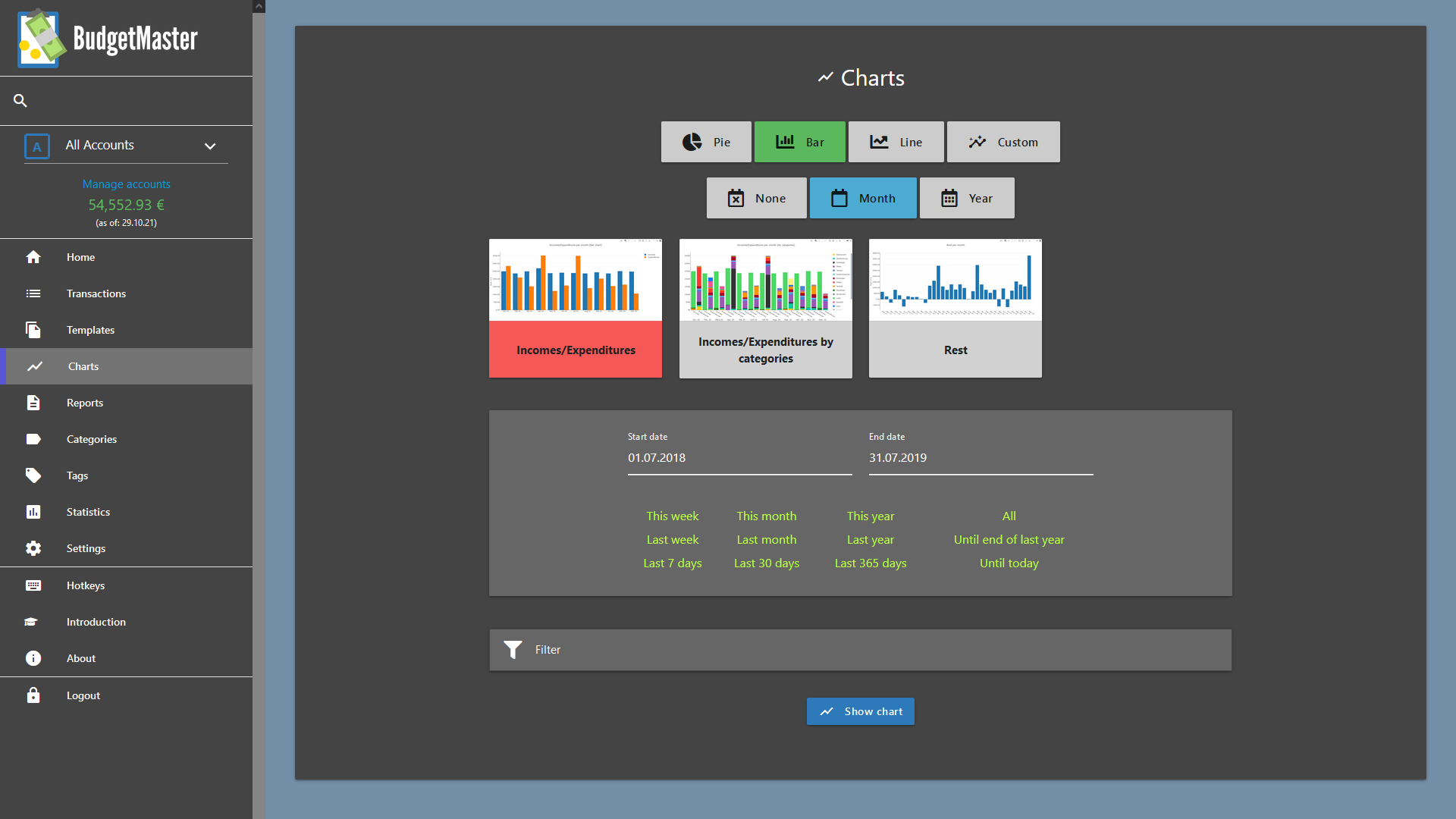
Task: Select the Last 7 days range
Action: click(x=673, y=563)
